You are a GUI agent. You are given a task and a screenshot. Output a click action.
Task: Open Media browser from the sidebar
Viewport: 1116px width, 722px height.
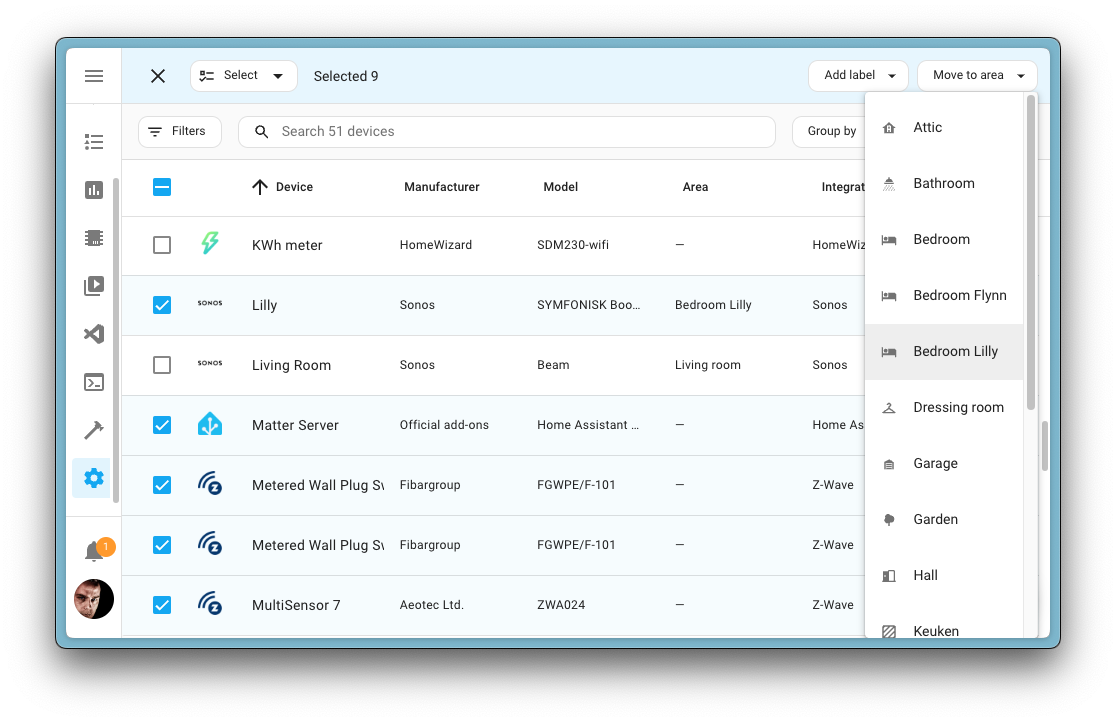point(93,285)
